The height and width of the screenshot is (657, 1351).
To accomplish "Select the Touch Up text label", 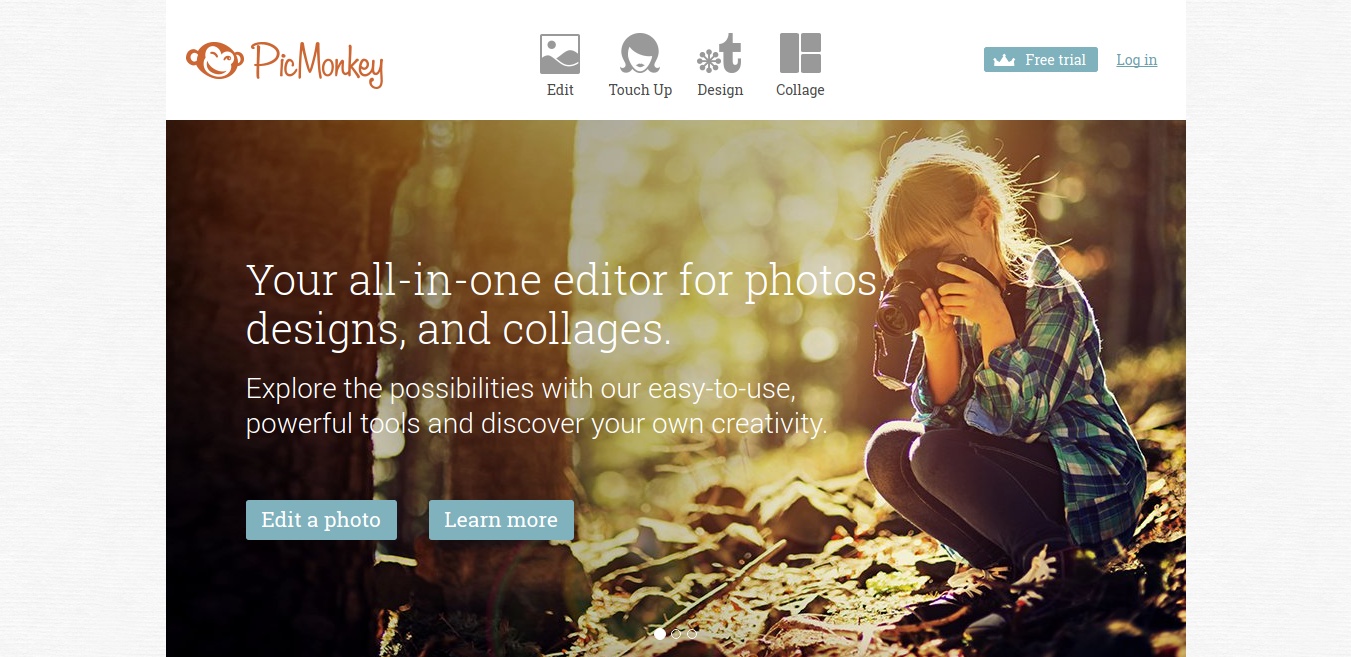I will point(640,90).
